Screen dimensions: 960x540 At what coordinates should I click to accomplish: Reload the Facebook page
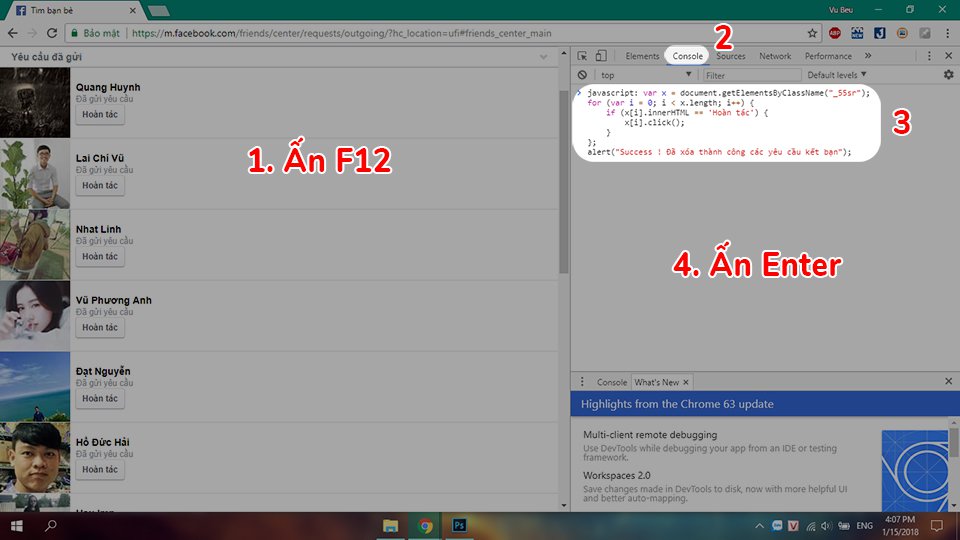[52, 33]
